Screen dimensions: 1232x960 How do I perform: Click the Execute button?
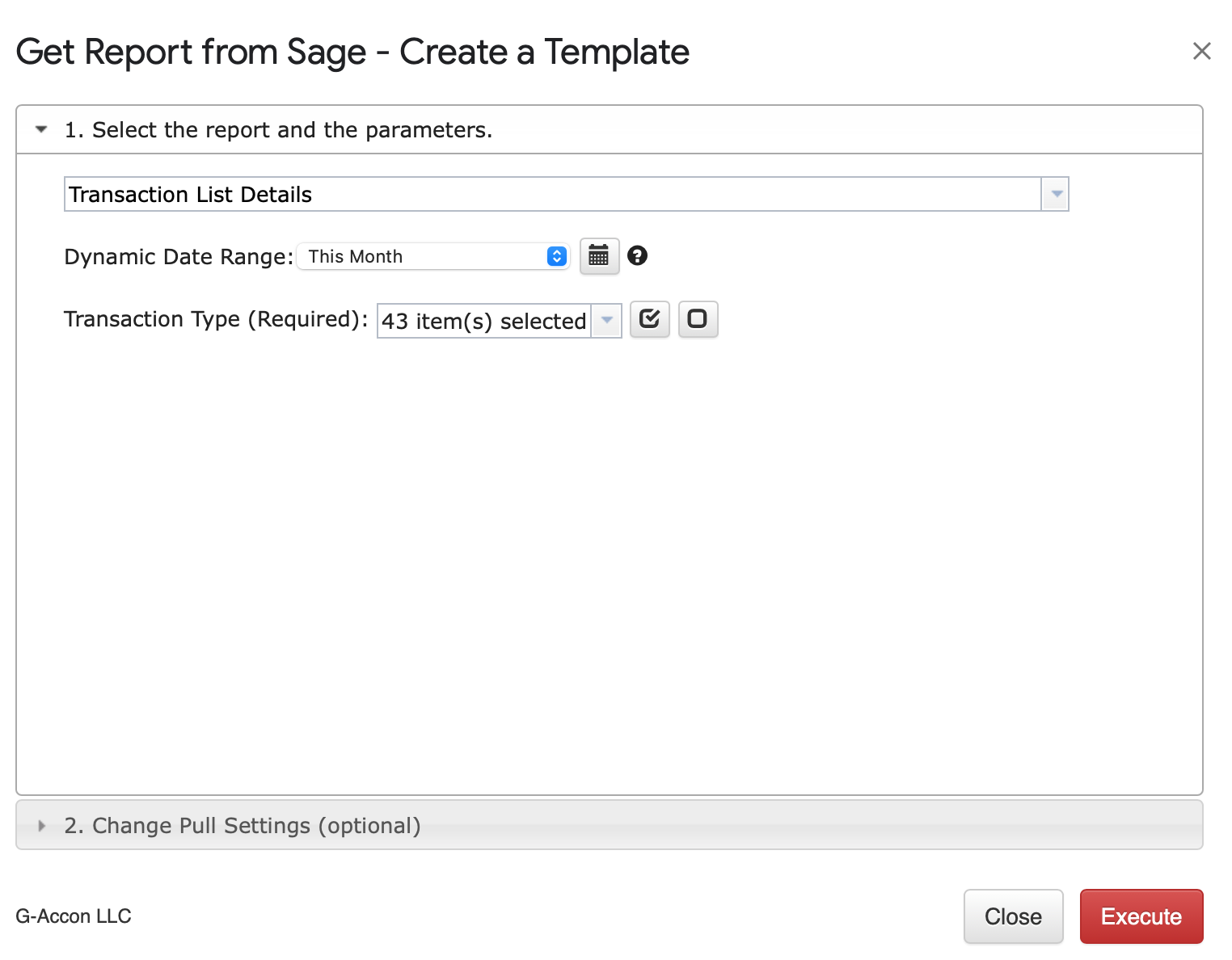[x=1141, y=916]
